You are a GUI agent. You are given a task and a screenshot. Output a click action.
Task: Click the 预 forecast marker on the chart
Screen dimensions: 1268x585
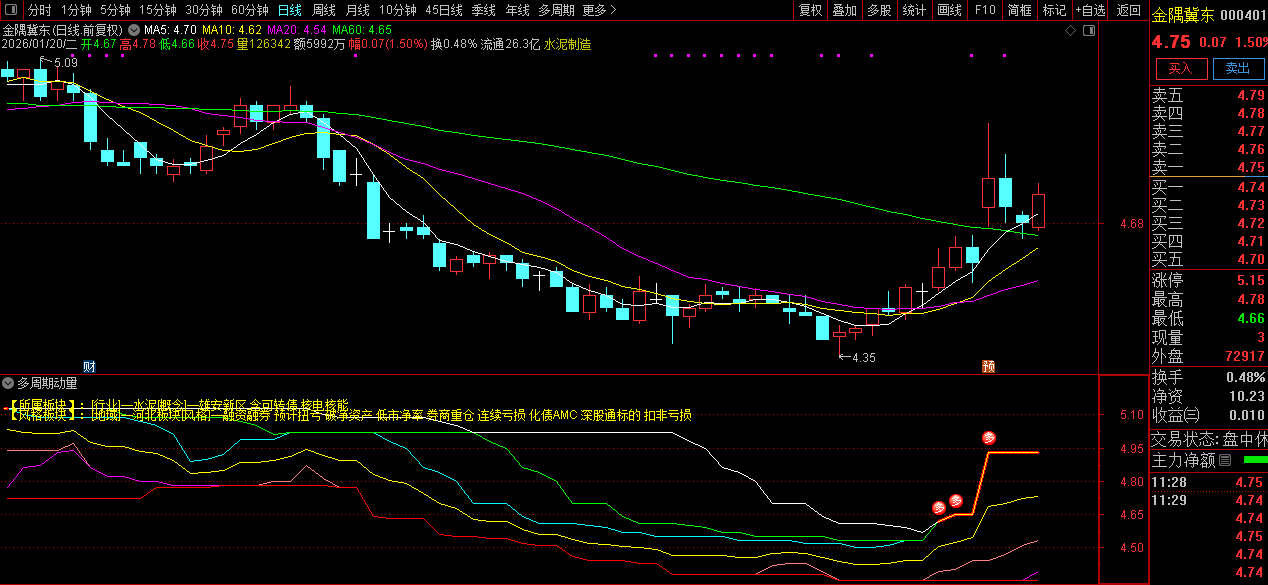[x=988, y=366]
